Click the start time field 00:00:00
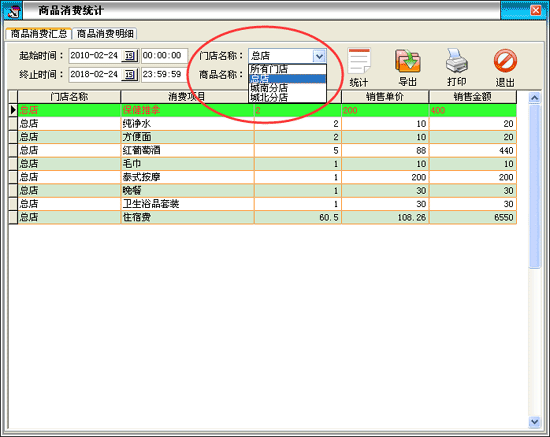The image size is (550, 437). pyautogui.click(x=164, y=55)
